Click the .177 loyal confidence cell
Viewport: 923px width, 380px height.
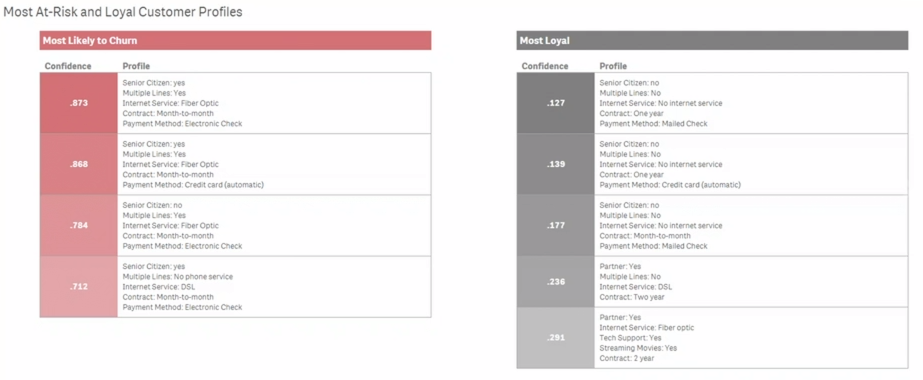[x=556, y=225]
